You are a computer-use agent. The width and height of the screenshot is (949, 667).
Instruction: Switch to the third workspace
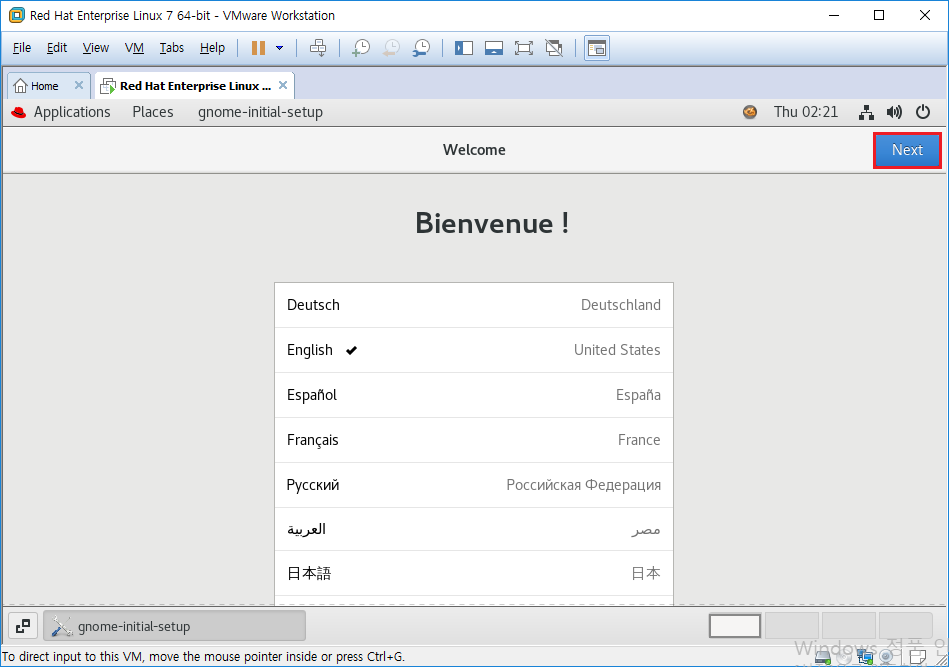click(849, 626)
